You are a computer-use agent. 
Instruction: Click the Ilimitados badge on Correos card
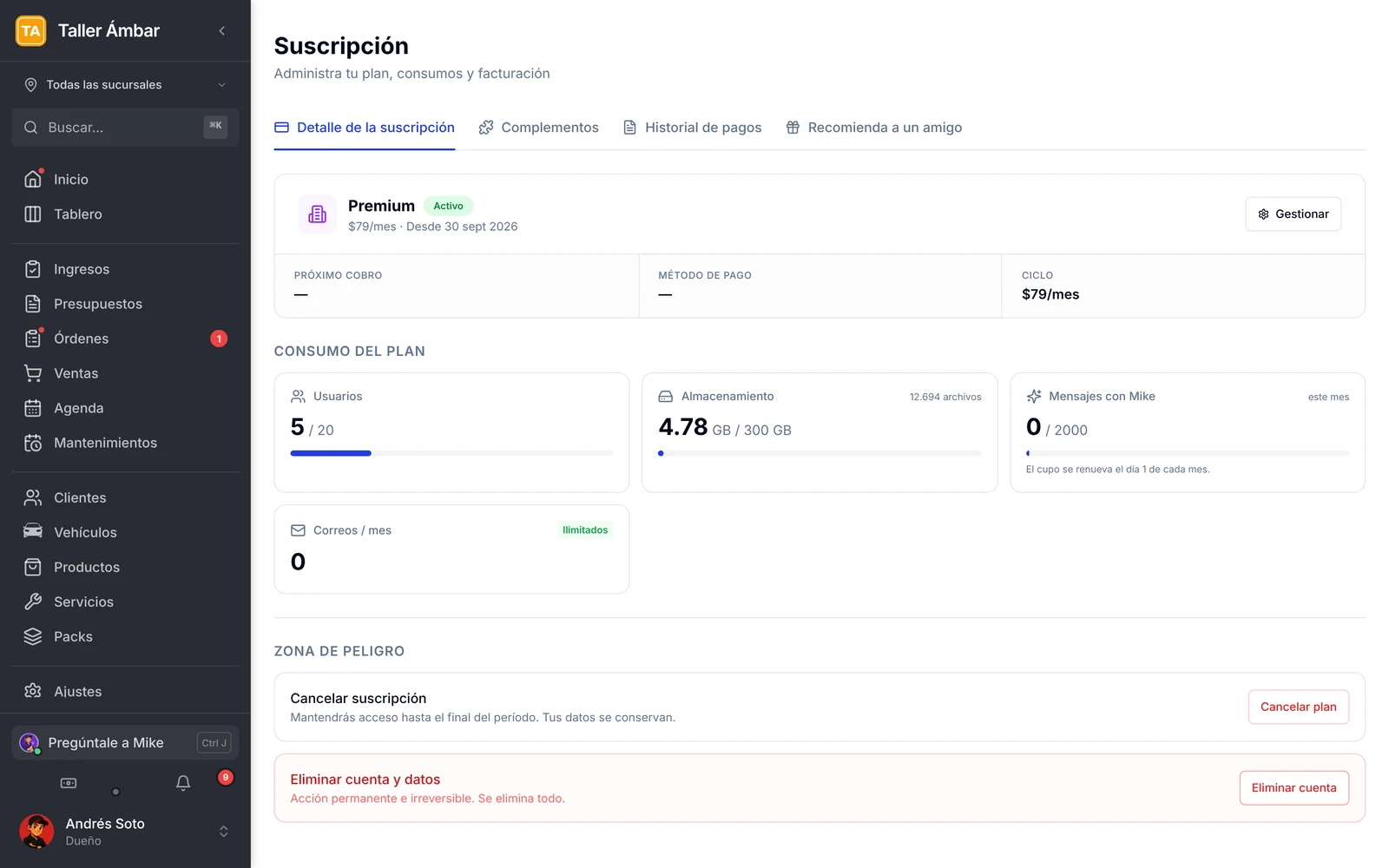click(585, 530)
